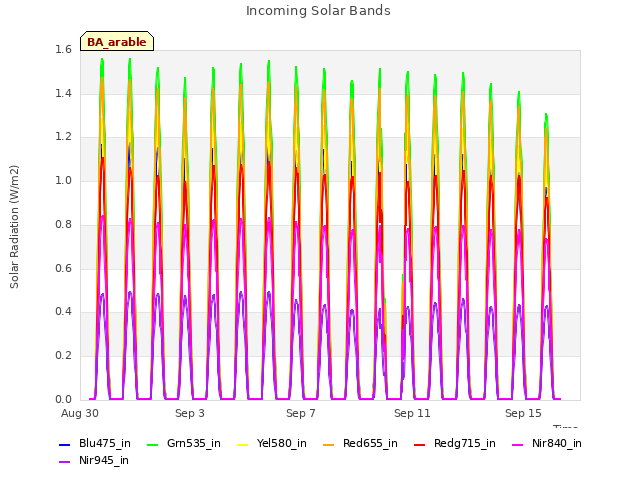Click the Grn535_in legend color swatch
Image resolution: width=640 pixels, height=480 pixels.
pyautogui.click(x=152, y=444)
